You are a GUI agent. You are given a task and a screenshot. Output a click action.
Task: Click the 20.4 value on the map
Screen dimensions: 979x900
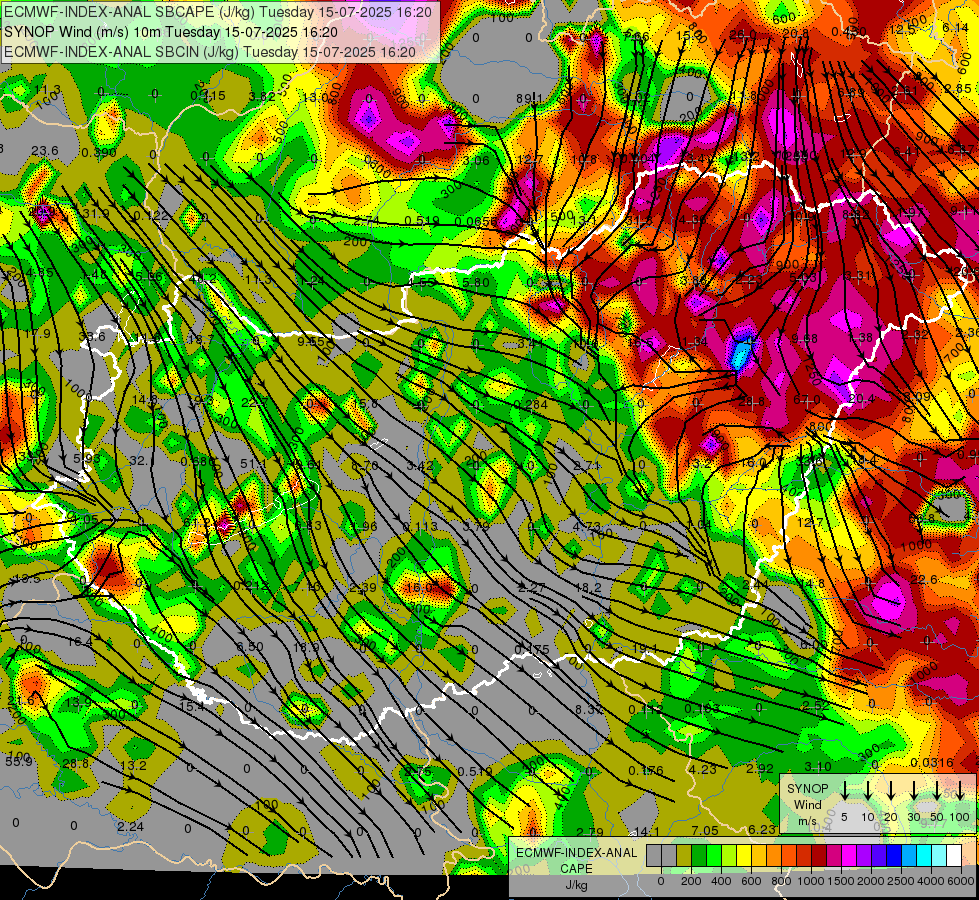[x=862, y=398]
